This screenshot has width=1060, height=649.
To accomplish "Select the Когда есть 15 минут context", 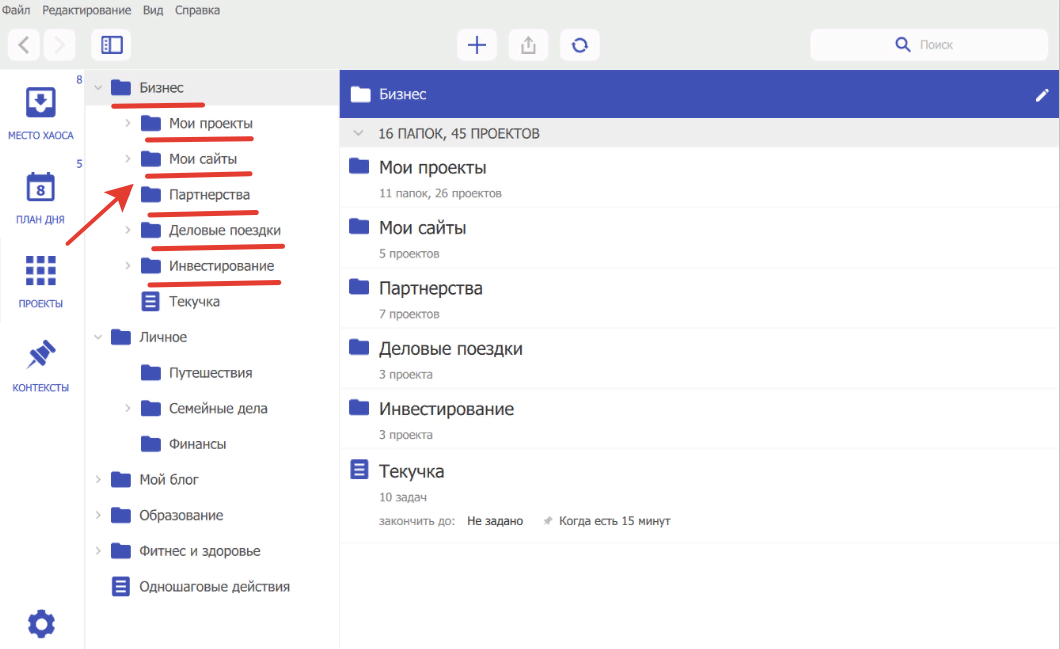I will coord(614,521).
